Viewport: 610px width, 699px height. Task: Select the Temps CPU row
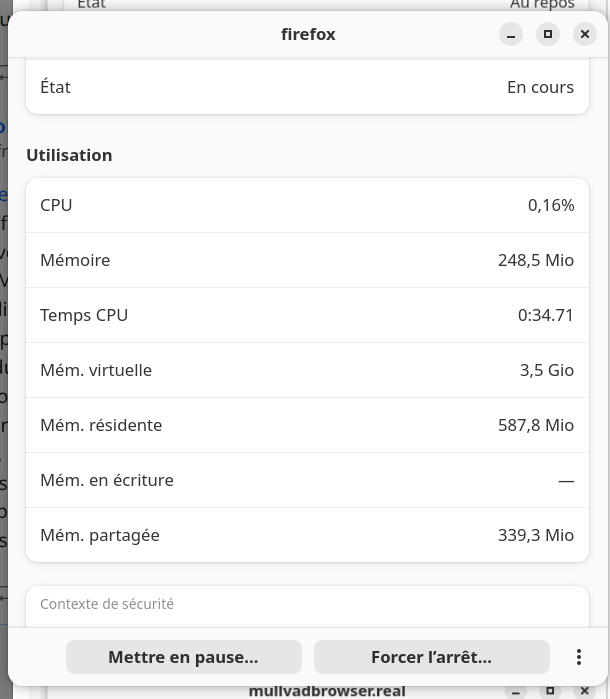click(x=307, y=315)
